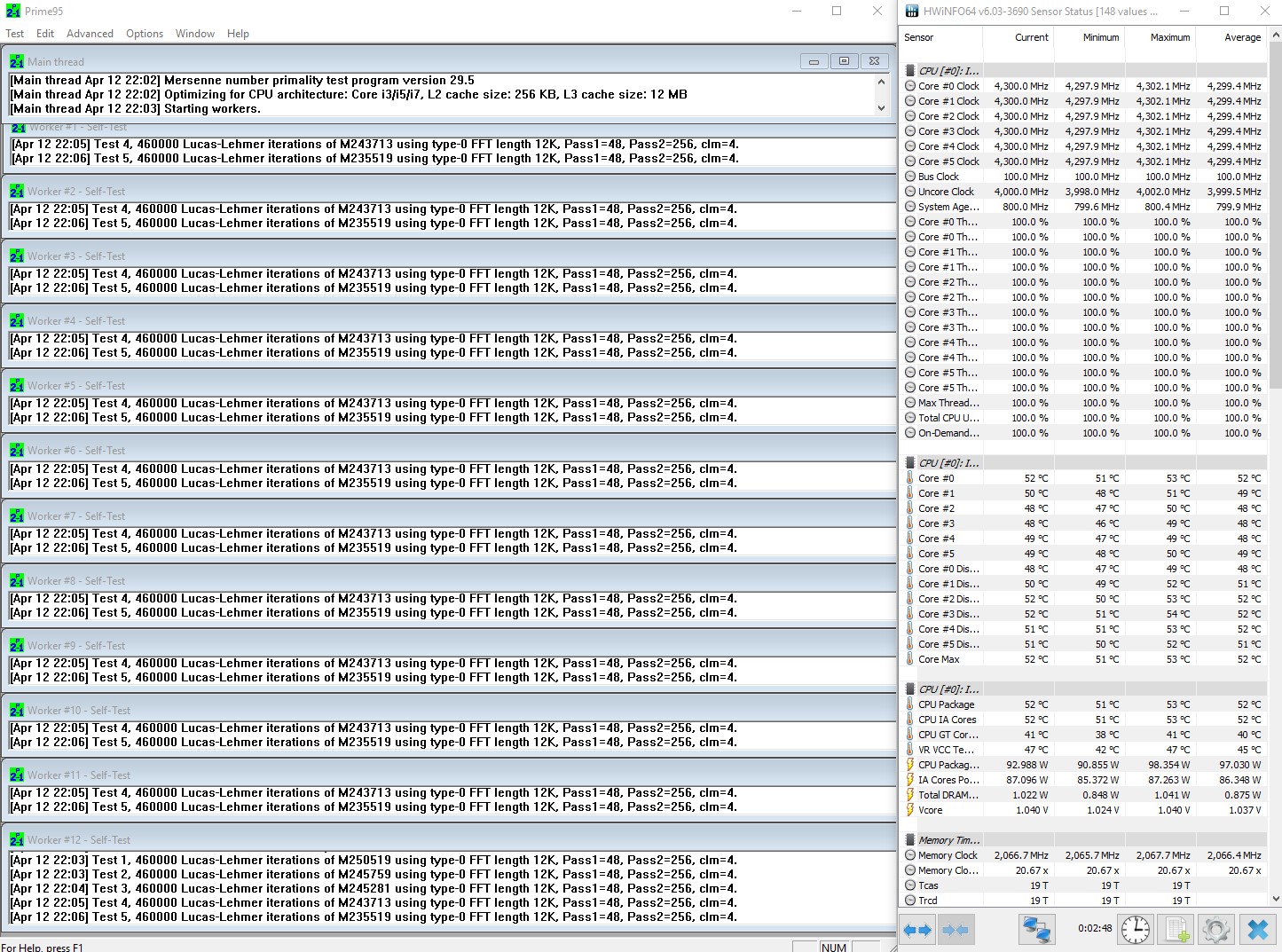Open the Advanced menu
Screen dimensions: 1282x952
(x=90, y=34)
